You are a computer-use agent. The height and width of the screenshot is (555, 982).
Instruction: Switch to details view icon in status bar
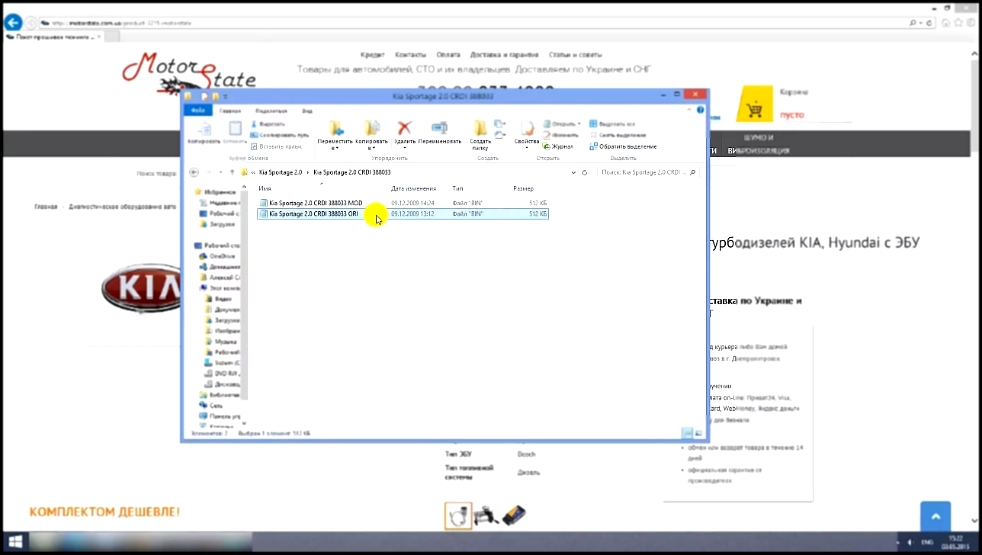(x=687, y=433)
